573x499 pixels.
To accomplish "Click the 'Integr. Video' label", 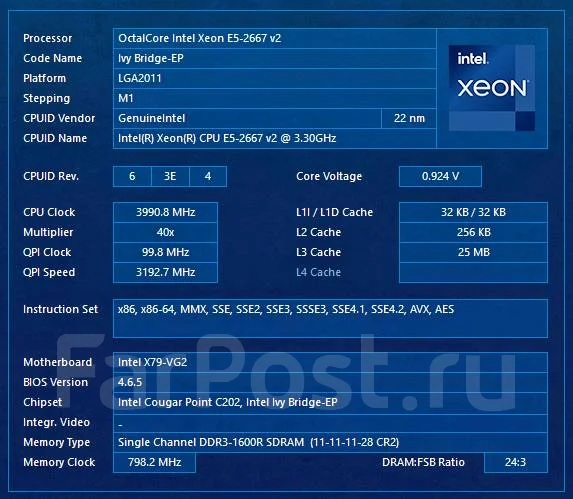I will [x=56, y=423].
